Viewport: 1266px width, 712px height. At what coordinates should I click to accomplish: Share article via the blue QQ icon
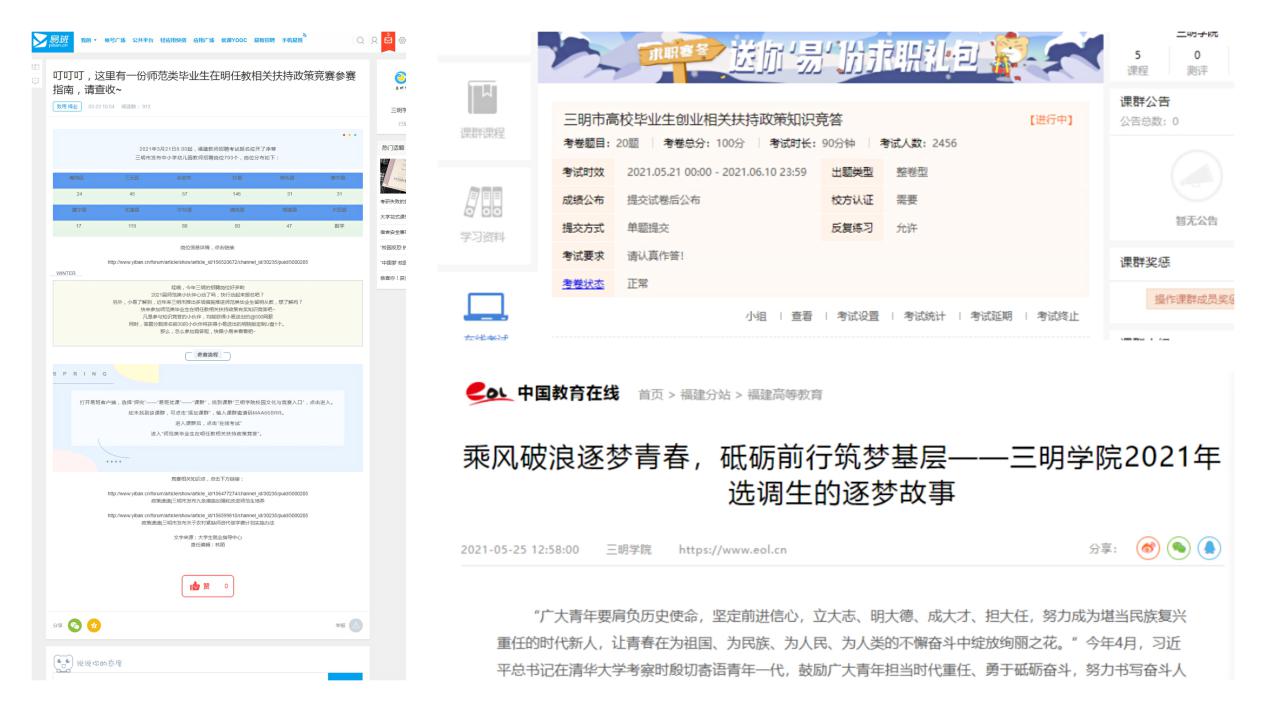(1212, 549)
